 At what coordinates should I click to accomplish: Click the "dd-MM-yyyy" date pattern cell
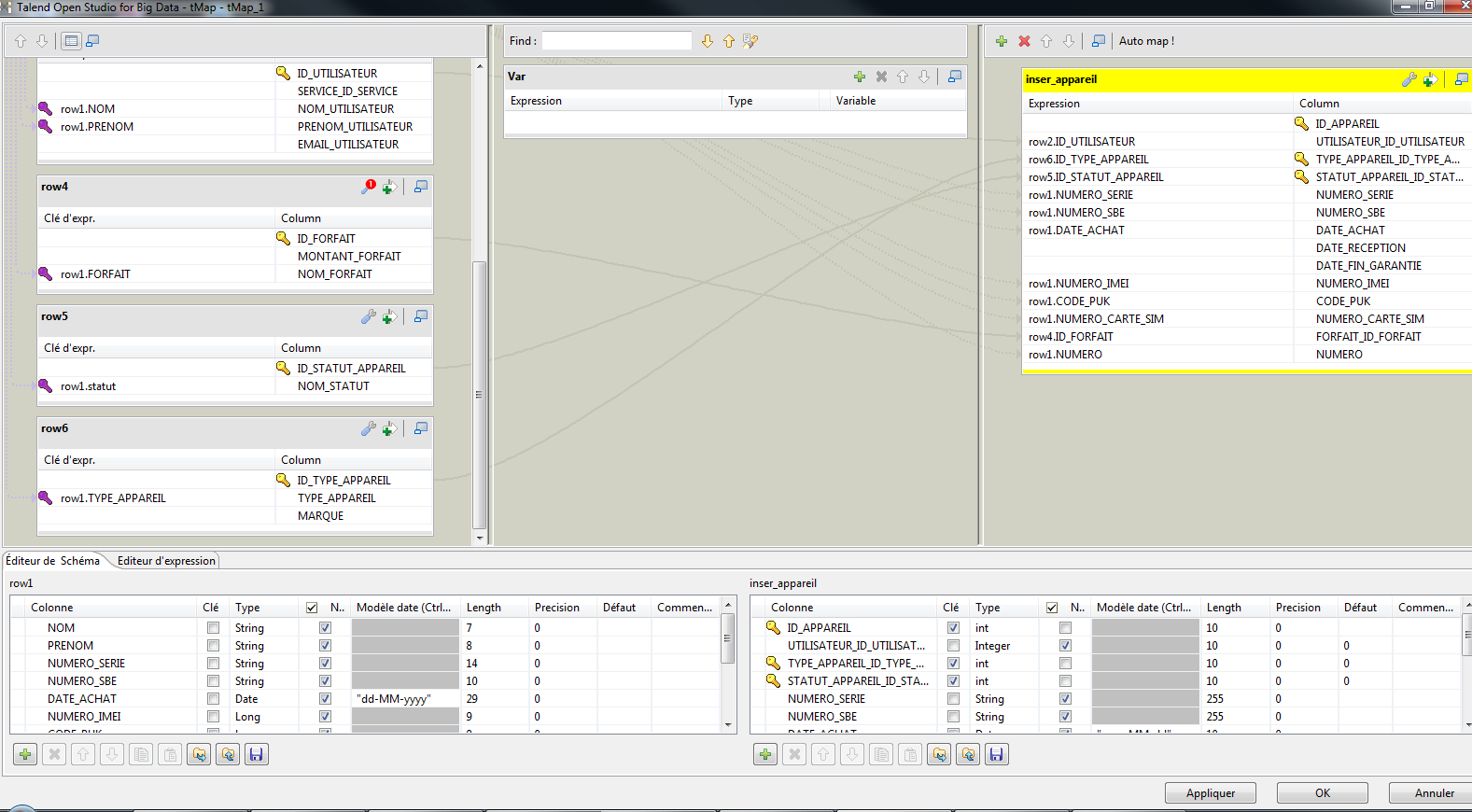click(x=405, y=699)
